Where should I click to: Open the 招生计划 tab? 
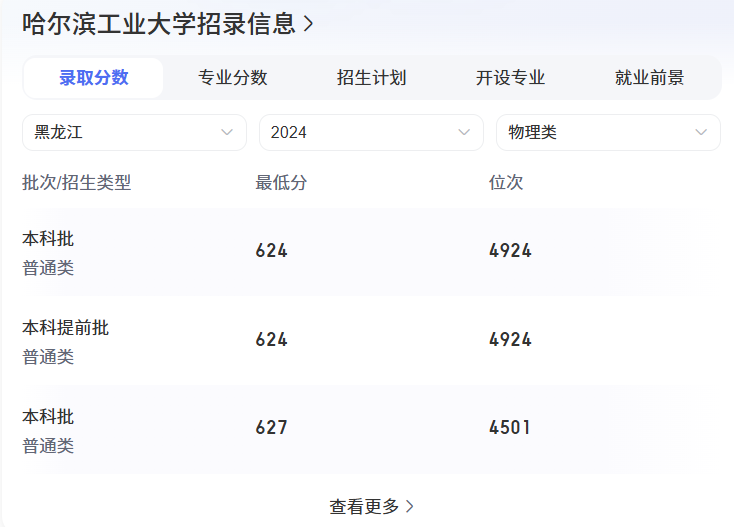coord(371,78)
